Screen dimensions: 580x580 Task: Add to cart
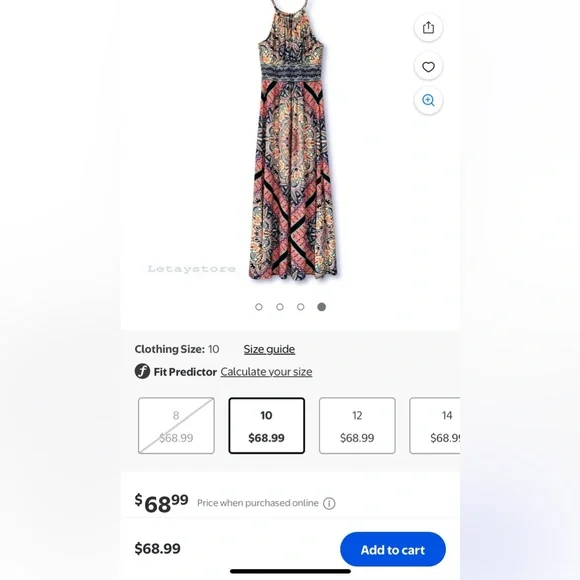393,550
